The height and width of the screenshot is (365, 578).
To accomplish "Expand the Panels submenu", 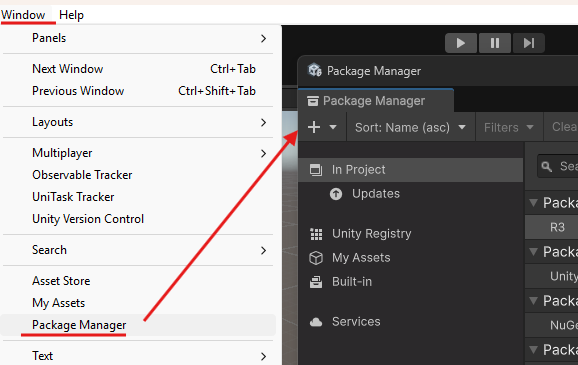I will pyautogui.click(x=138, y=38).
